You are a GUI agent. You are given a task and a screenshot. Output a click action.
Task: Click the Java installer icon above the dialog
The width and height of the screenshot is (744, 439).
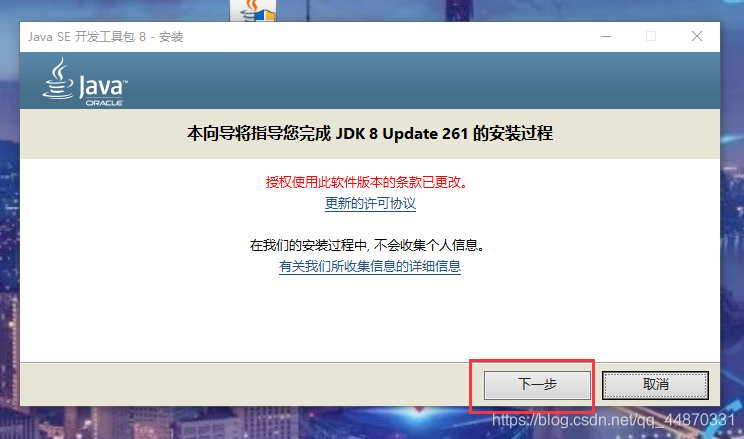[253, 10]
